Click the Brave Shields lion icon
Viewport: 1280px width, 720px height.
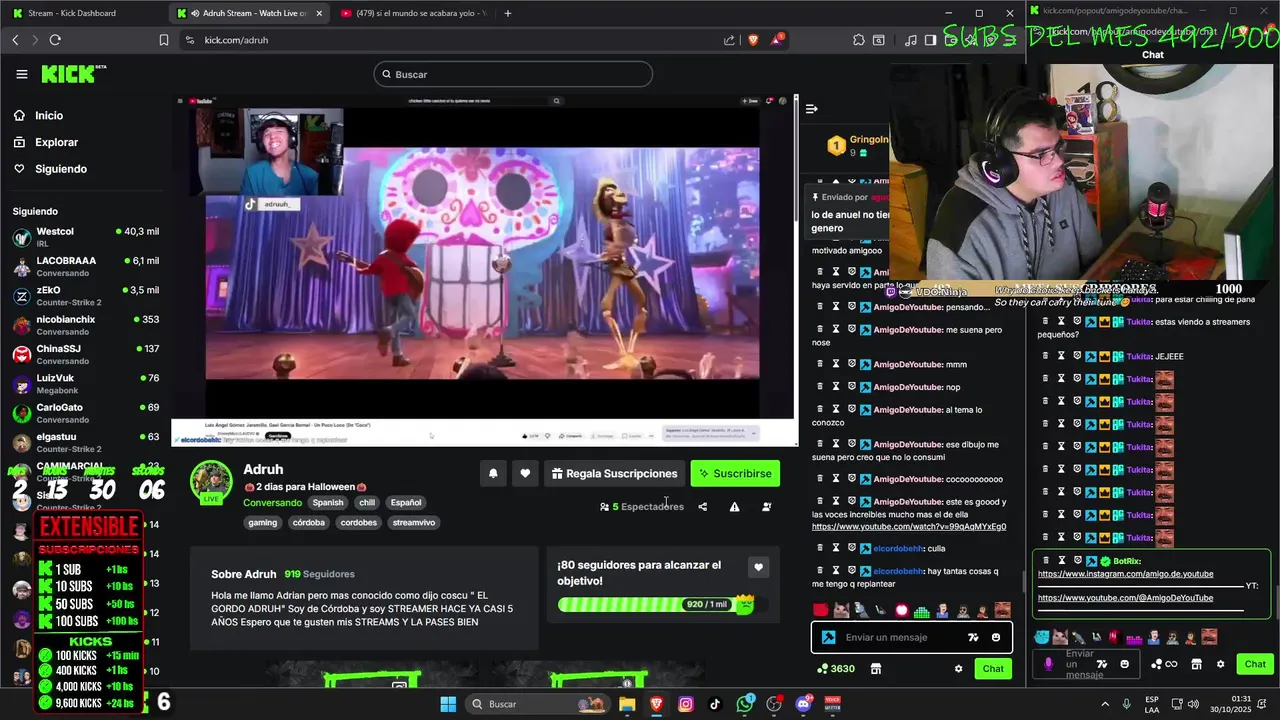pyautogui.click(x=753, y=40)
